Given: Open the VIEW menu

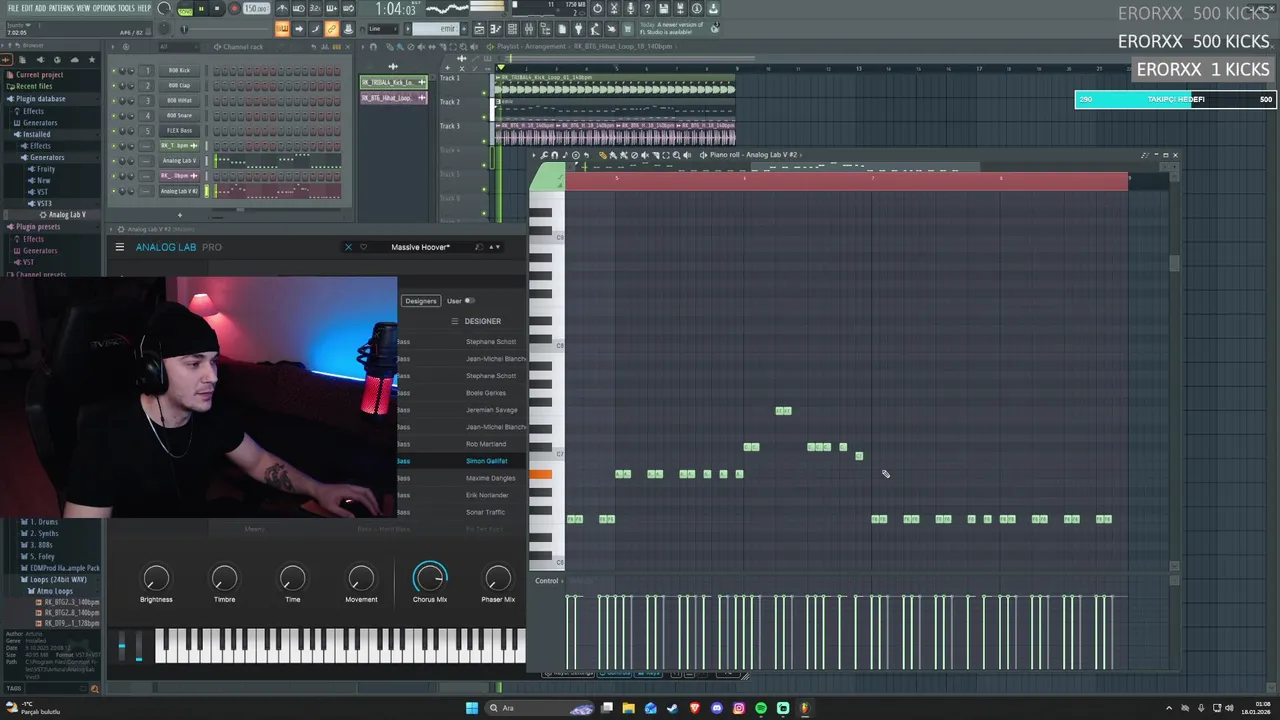Looking at the screenshot, I should [83, 8].
